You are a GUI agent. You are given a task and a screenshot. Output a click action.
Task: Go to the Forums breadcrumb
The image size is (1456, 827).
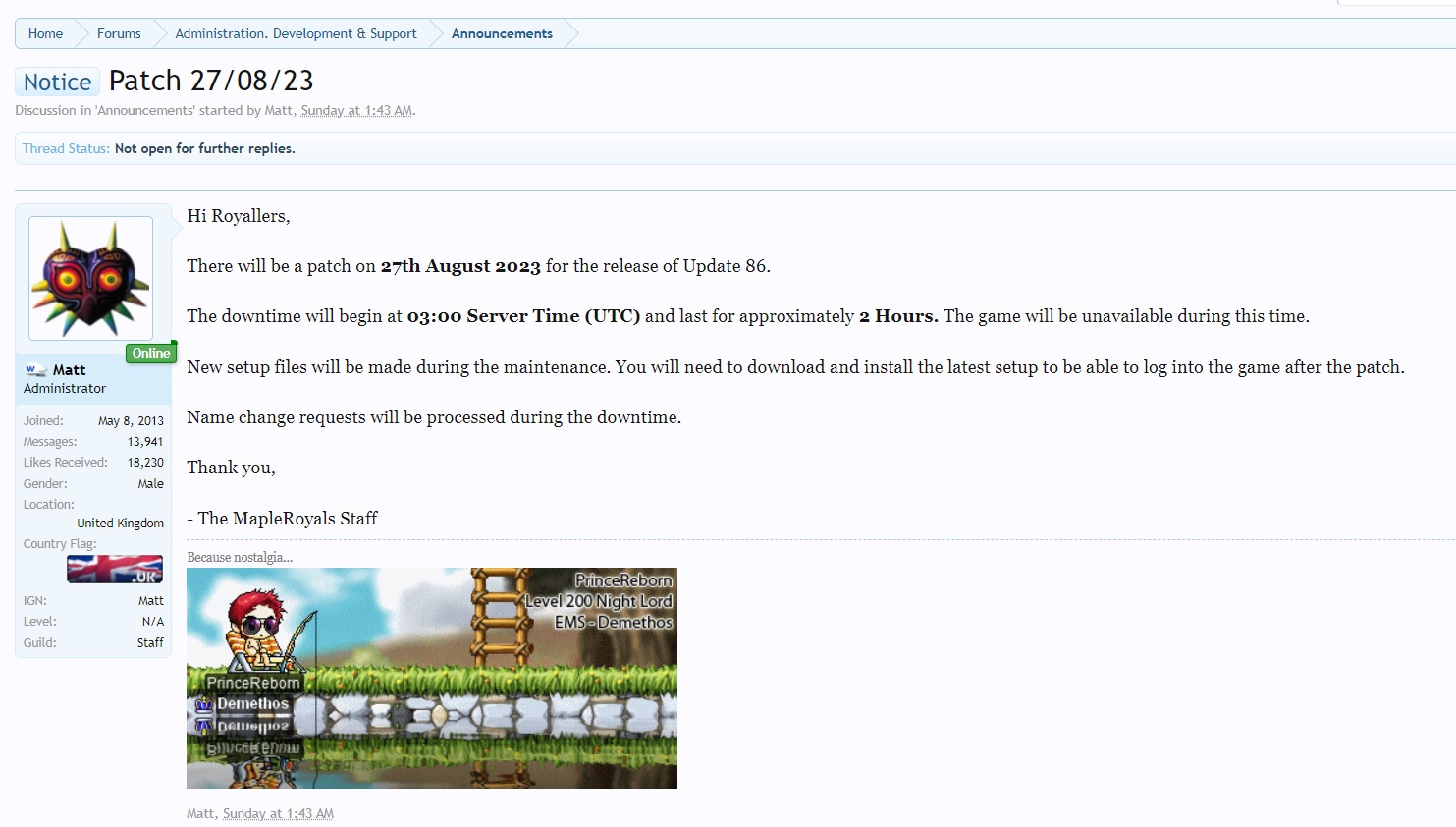pyautogui.click(x=119, y=33)
